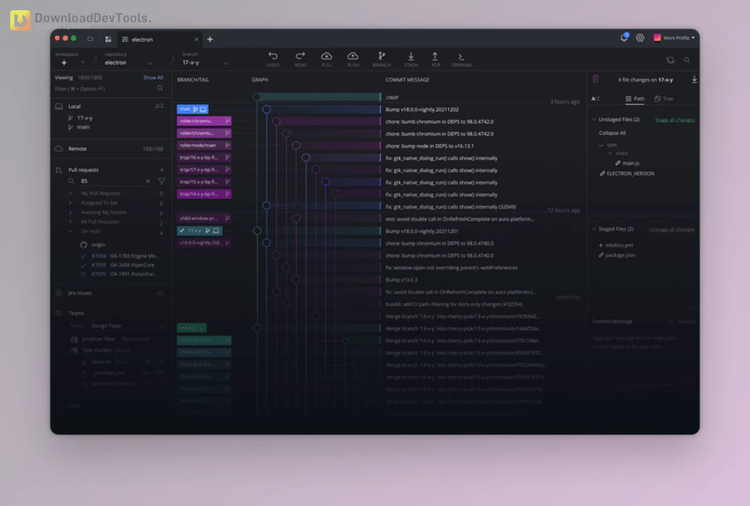This screenshot has height=506, width=750.
Task: Click the pull request search field containing 85
Action: tap(111, 181)
